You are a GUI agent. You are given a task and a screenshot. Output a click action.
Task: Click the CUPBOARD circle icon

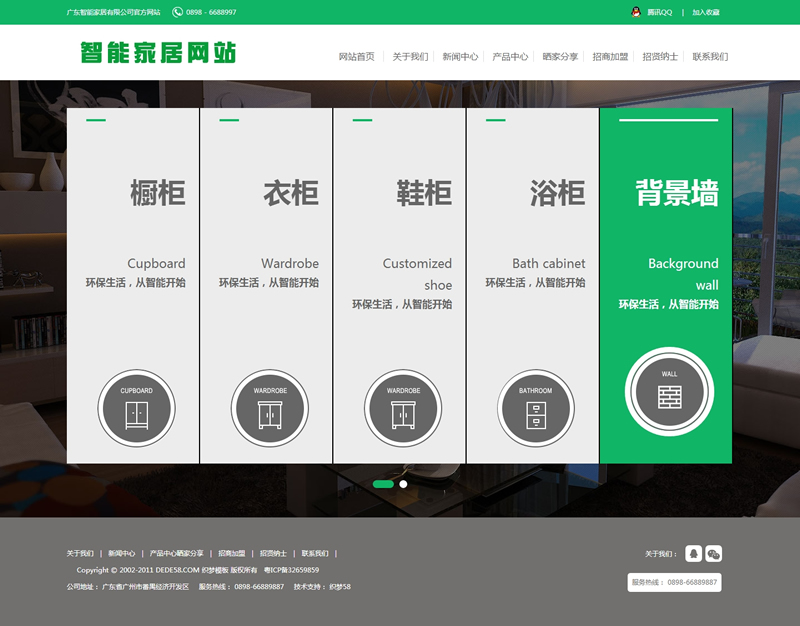coord(136,408)
